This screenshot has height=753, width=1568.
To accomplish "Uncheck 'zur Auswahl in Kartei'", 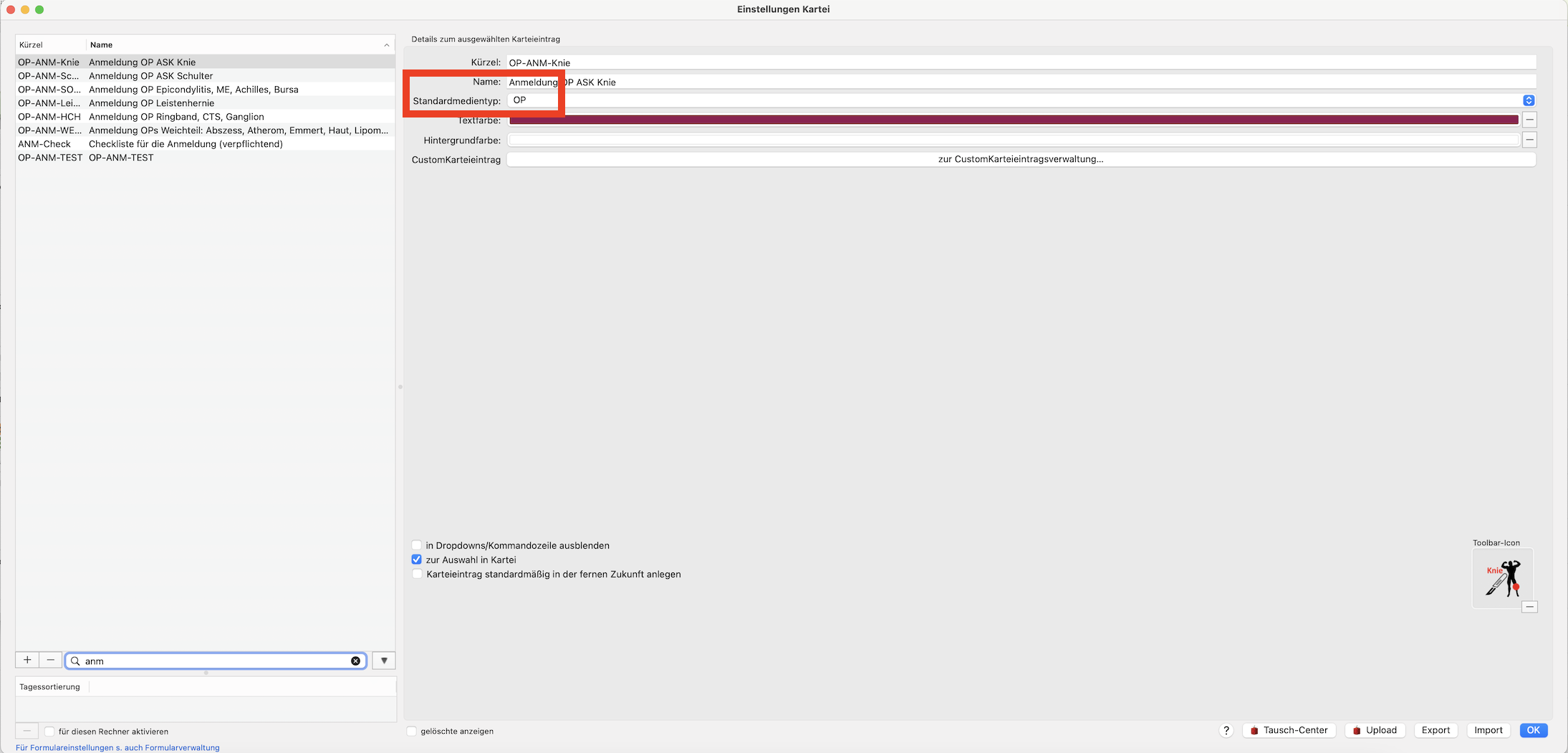I will pyautogui.click(x=416, y=560).
